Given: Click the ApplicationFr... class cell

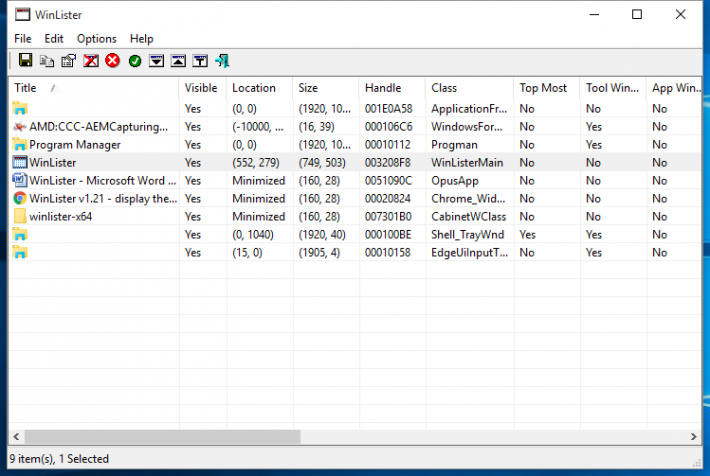Looking at the screenshot, I should (x=469, y=109).
